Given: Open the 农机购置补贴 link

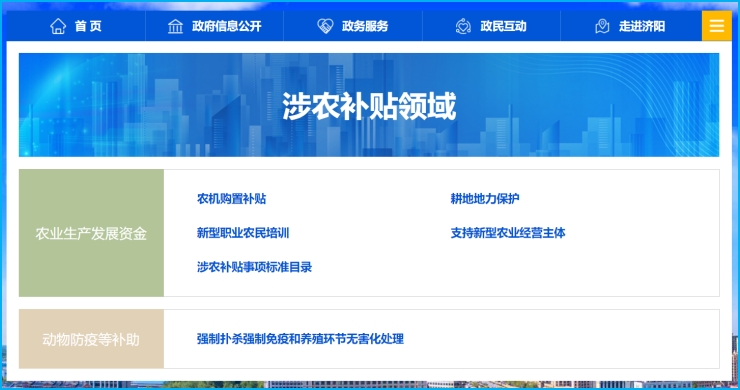Looking at the screenshot, I should [x=231, y=199].
